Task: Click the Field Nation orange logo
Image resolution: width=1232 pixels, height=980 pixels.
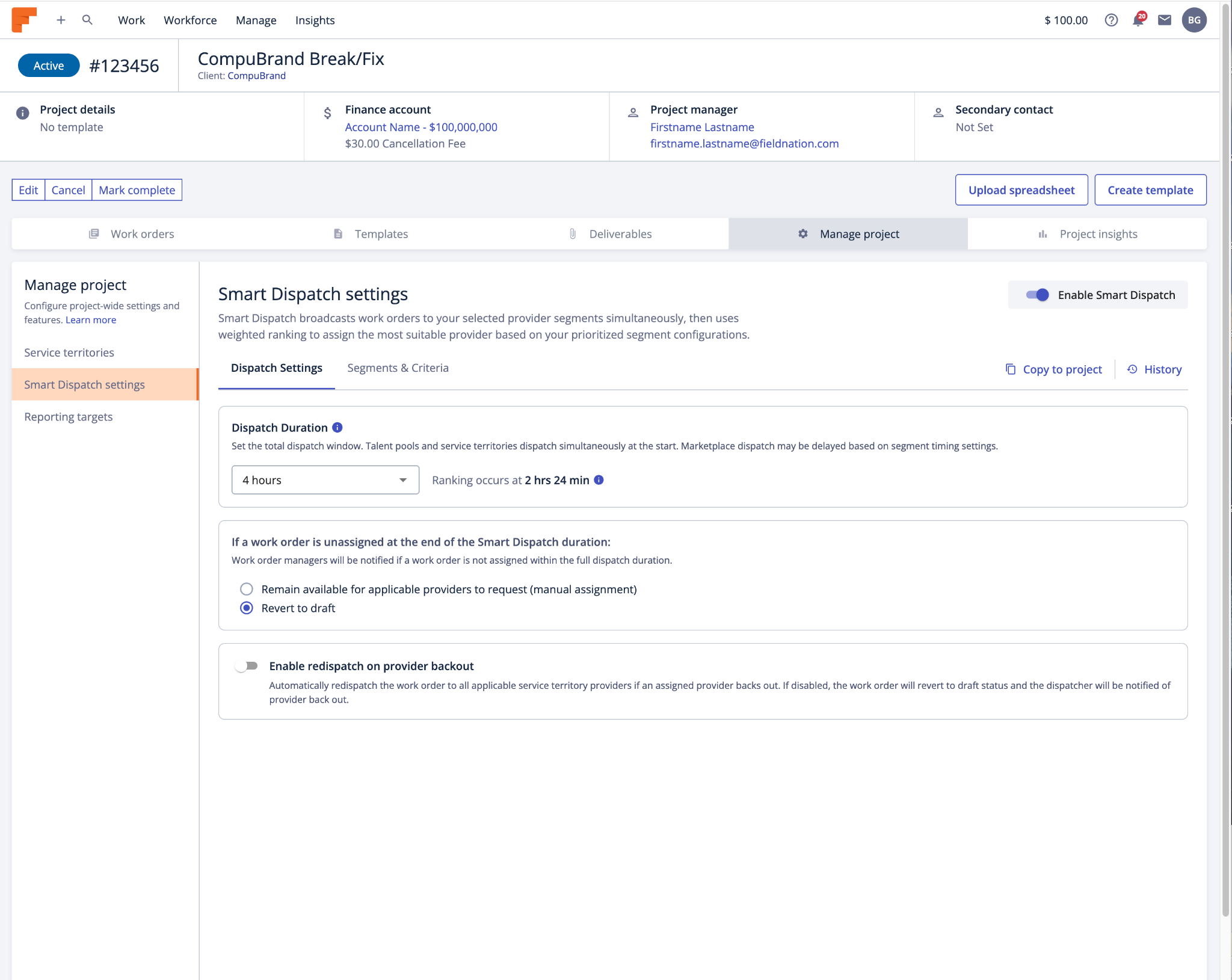Action: [x=24, y=20]
